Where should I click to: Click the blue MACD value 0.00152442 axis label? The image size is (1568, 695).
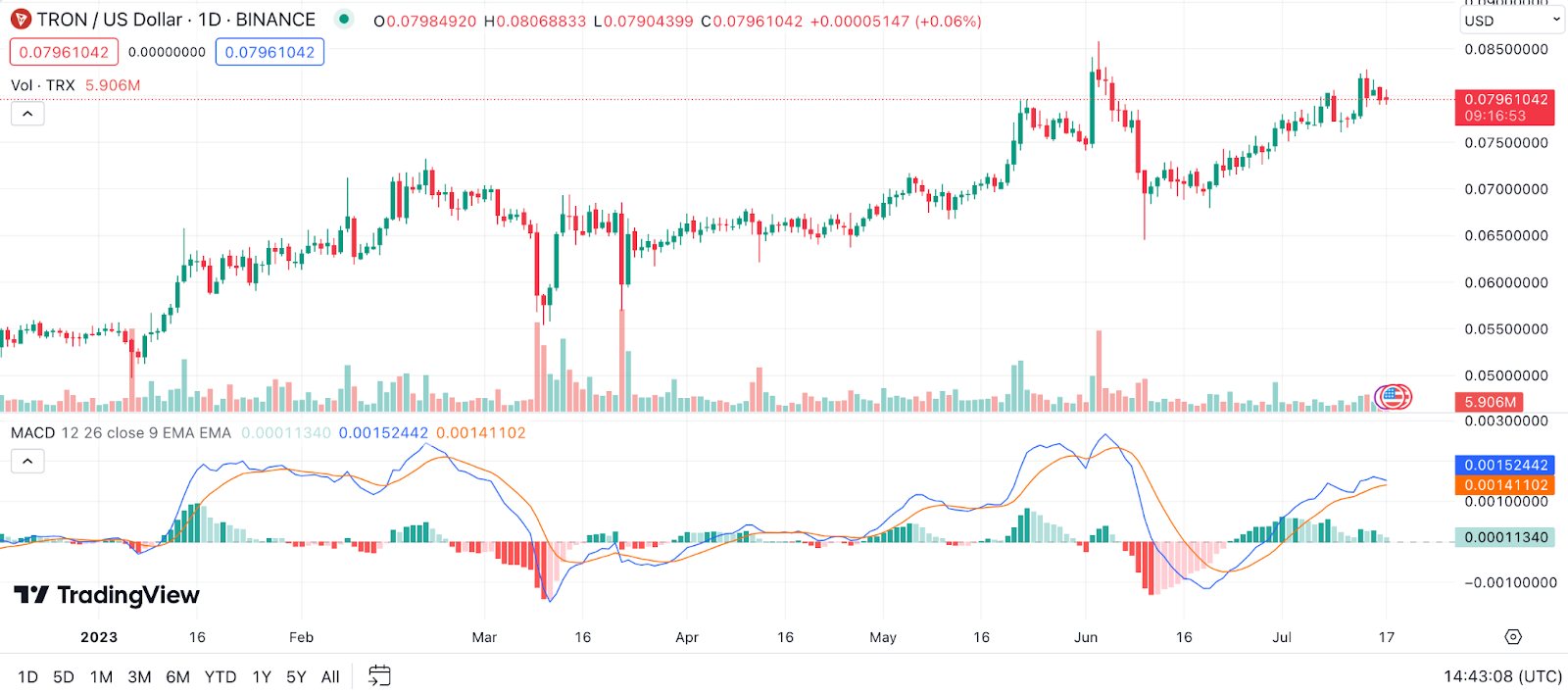click(1505, 465)
